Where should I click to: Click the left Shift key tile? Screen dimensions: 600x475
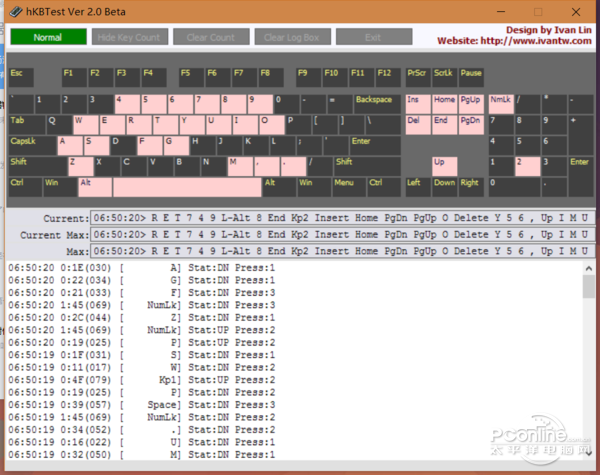click(x=38, y=166)
